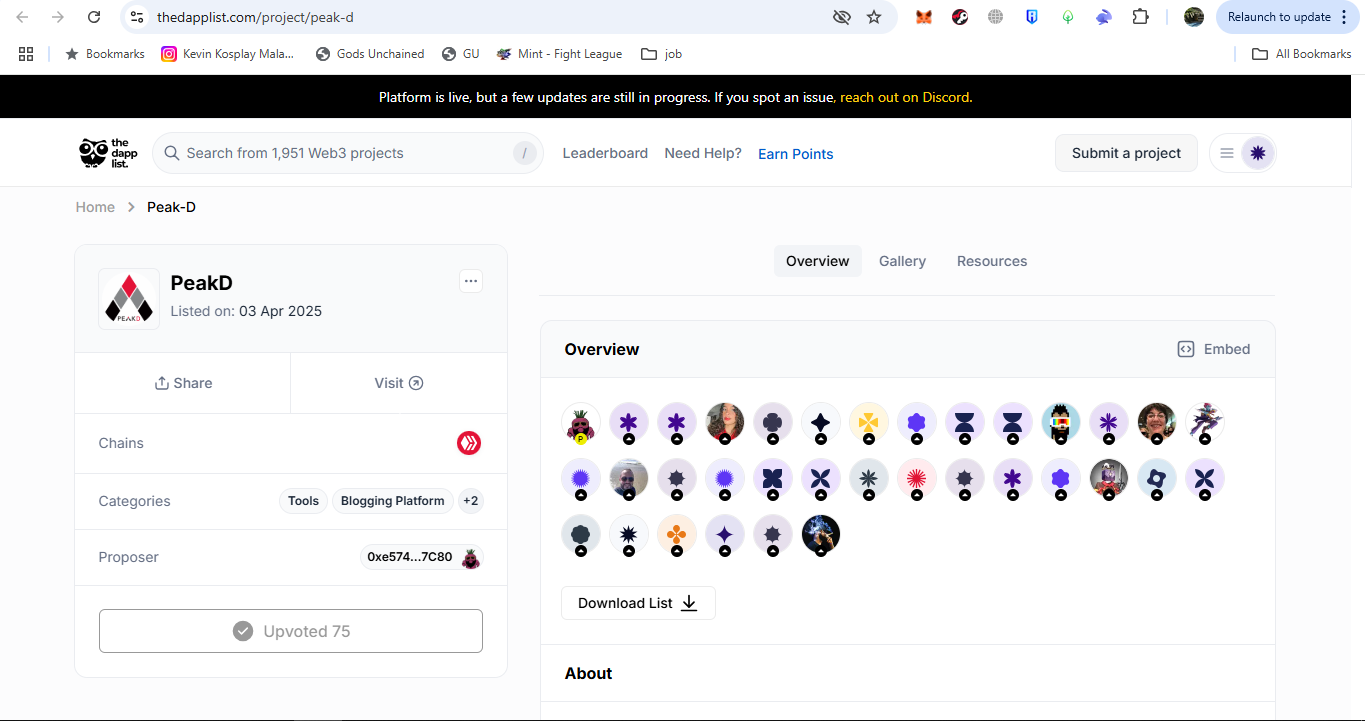The image size is (1365, 721).
Task: Select the first upvoter avatar with pineapple head
Action: click(580, 422)
